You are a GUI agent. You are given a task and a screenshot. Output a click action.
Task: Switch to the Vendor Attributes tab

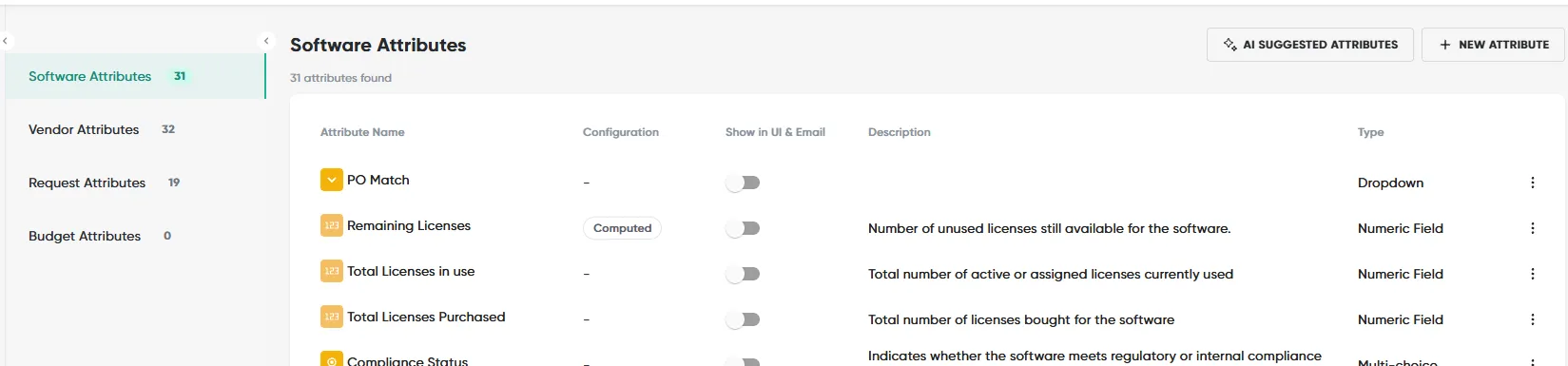point(135,129)
